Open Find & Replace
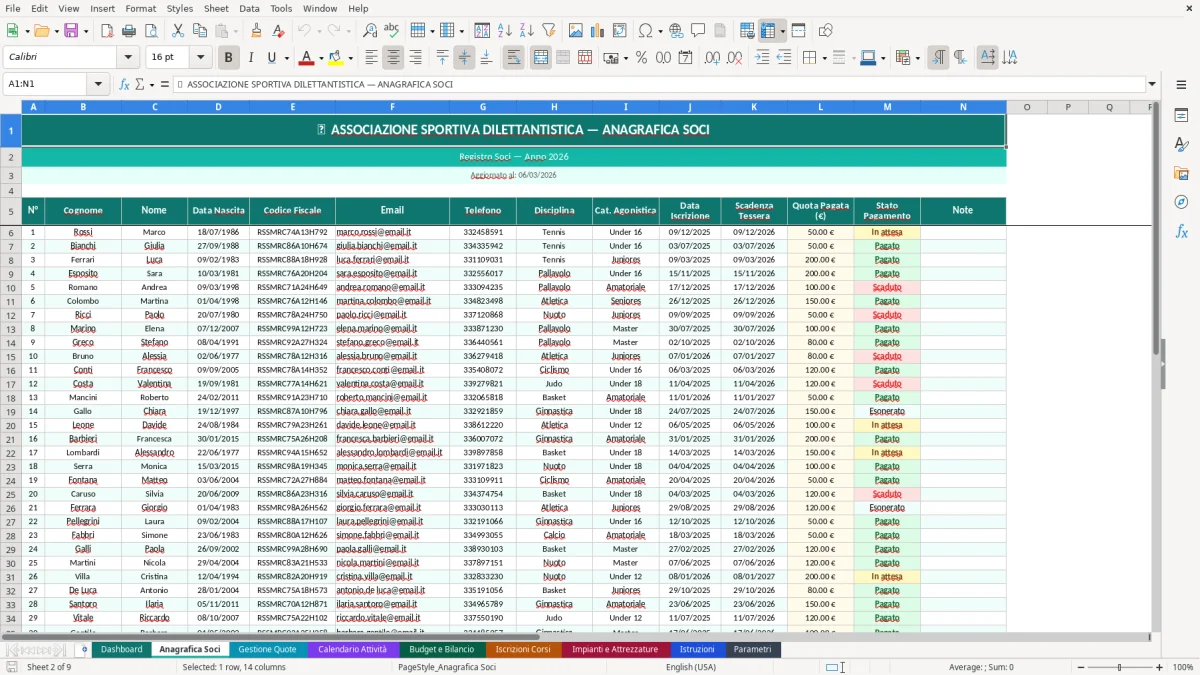Screen dimensions: 1200x675 coord(370,31)
